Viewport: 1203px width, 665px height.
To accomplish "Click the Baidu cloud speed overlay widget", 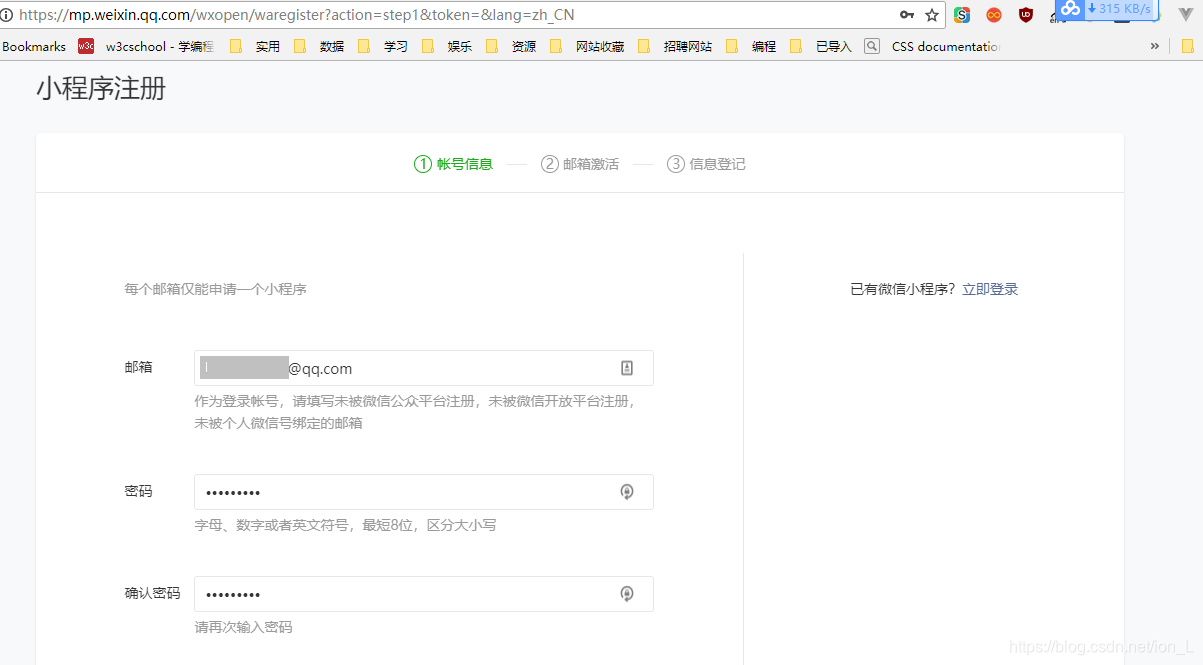I will 1106,9.
